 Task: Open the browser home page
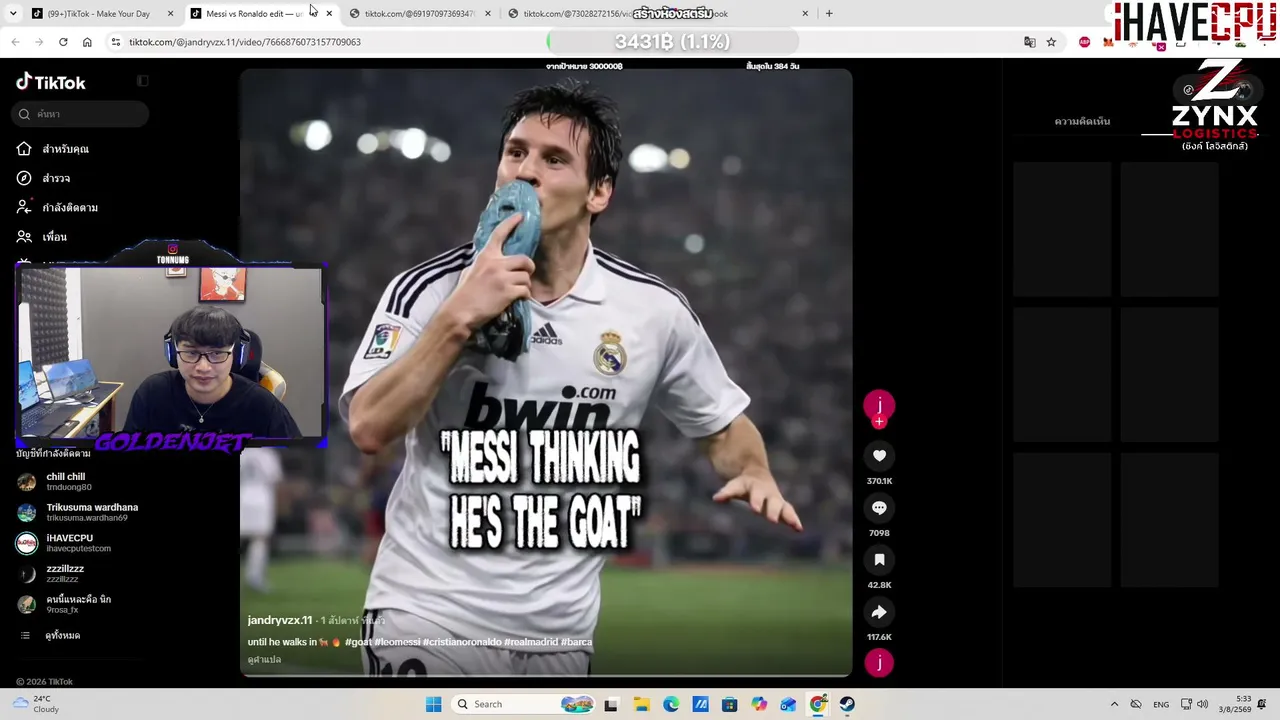click(87, 42)
